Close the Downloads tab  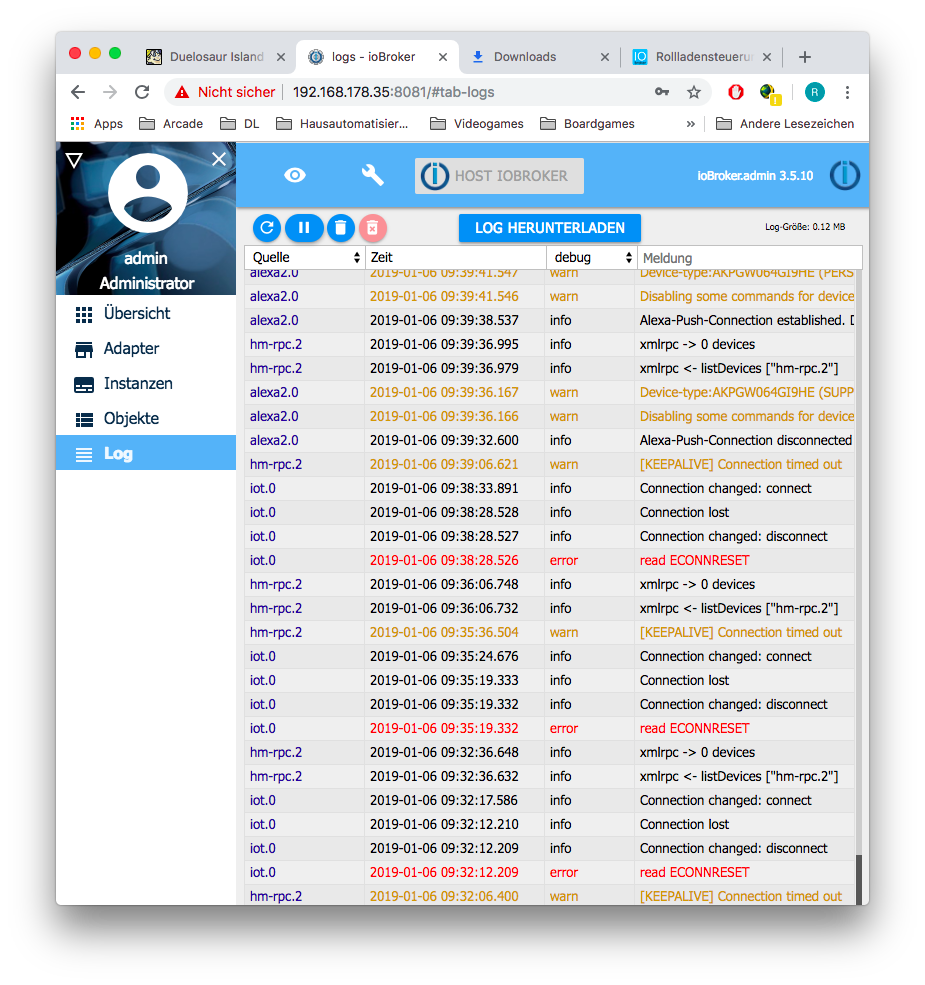tap(605, 57)
